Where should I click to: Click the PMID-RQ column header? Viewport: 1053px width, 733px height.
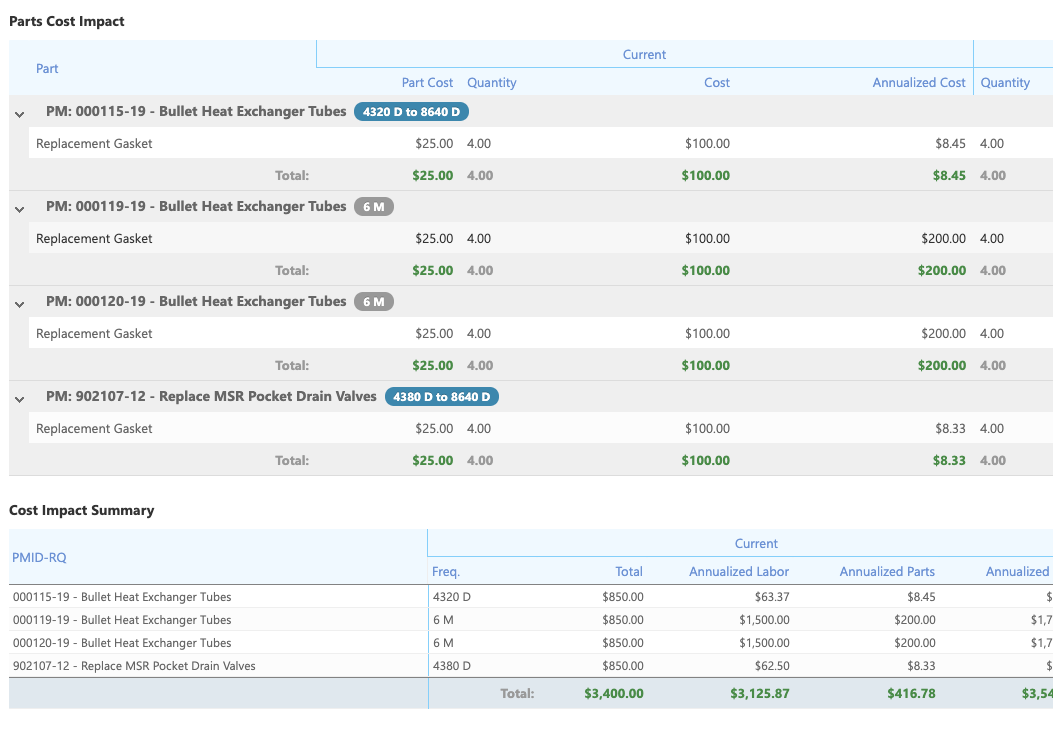click(39, 557)
